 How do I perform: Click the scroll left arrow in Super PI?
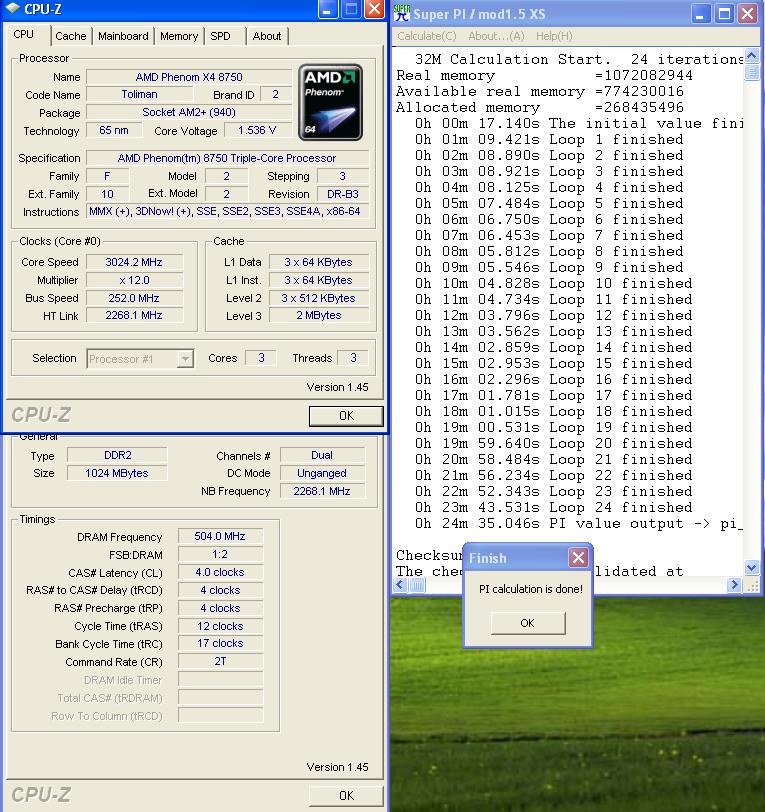(x=399, y=585)
